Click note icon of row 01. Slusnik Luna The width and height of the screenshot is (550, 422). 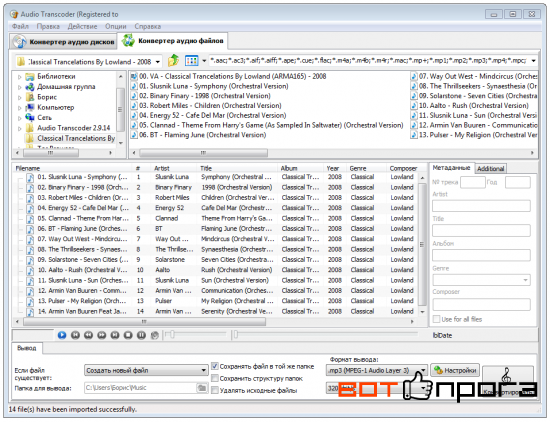tap(31, 177)
